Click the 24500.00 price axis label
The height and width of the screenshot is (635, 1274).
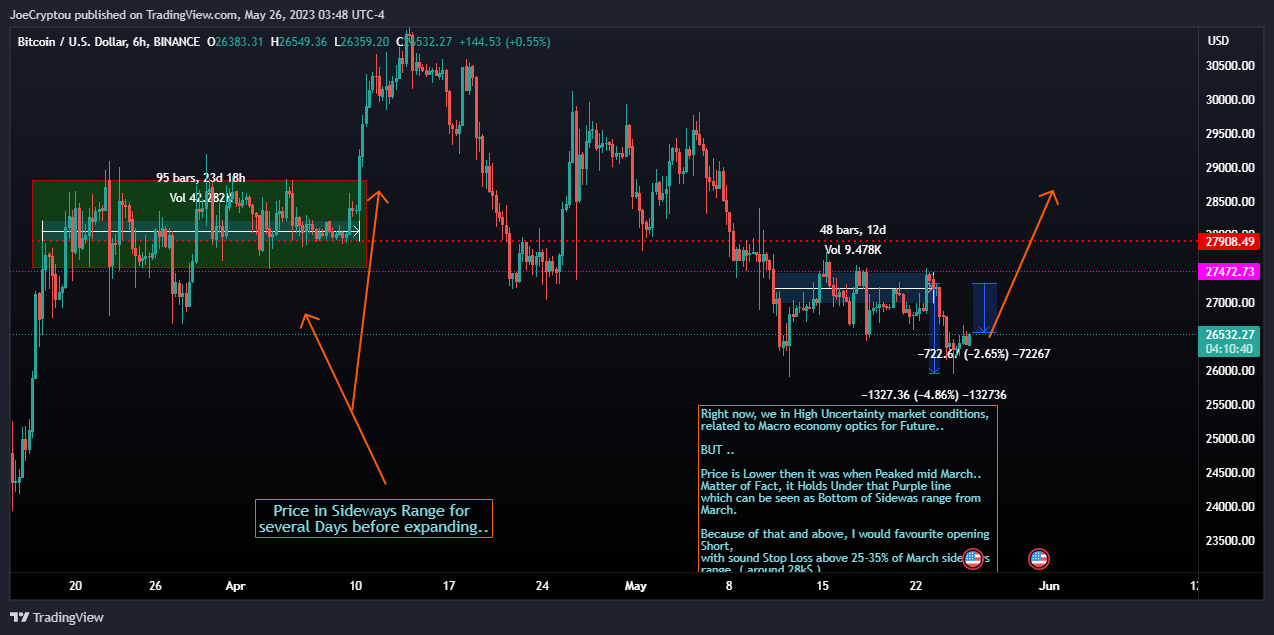(x=1231, y=473)
